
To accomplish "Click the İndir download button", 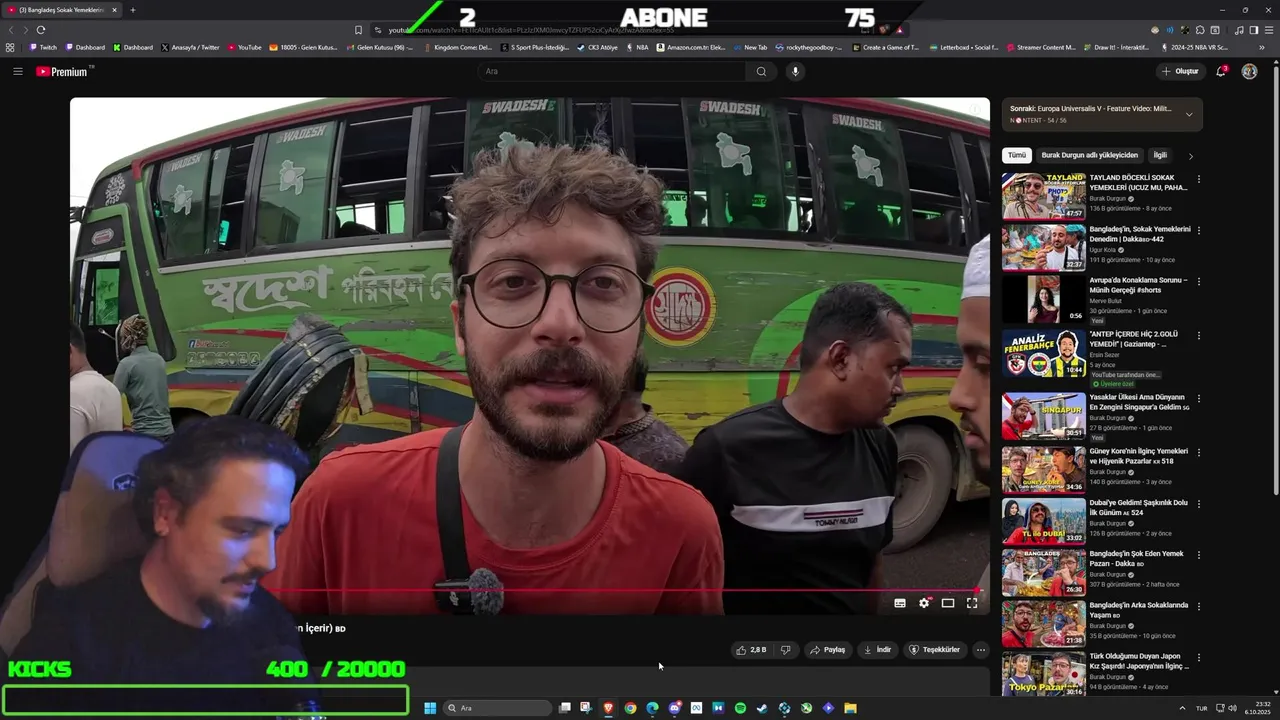I will 877,650.
